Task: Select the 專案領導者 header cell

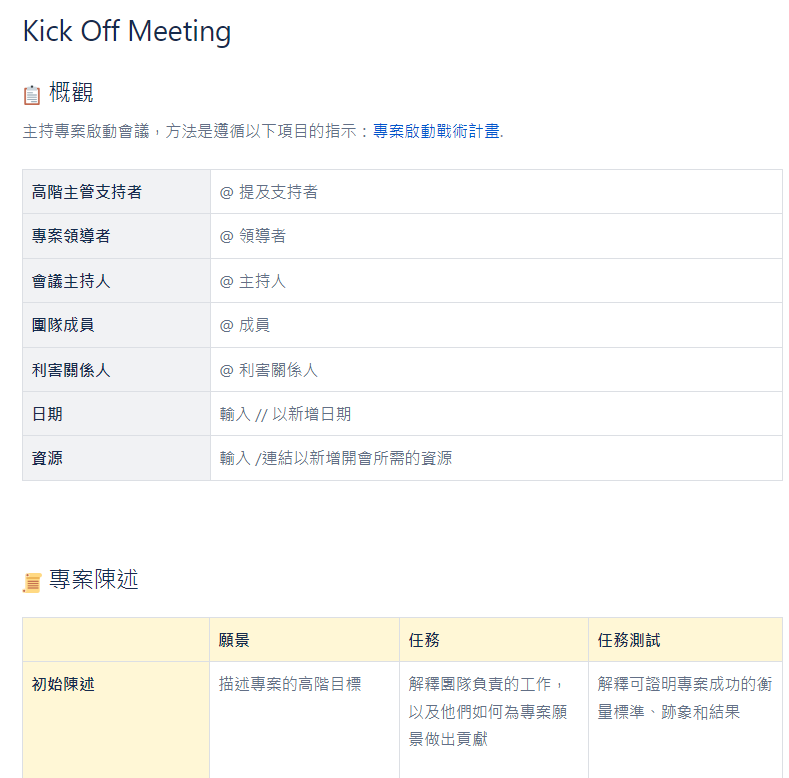Action: 71,236
